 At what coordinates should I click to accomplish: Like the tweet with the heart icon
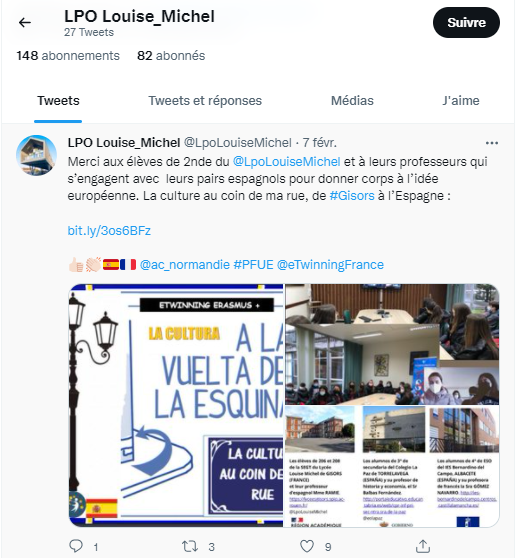[x=307, y=546]
